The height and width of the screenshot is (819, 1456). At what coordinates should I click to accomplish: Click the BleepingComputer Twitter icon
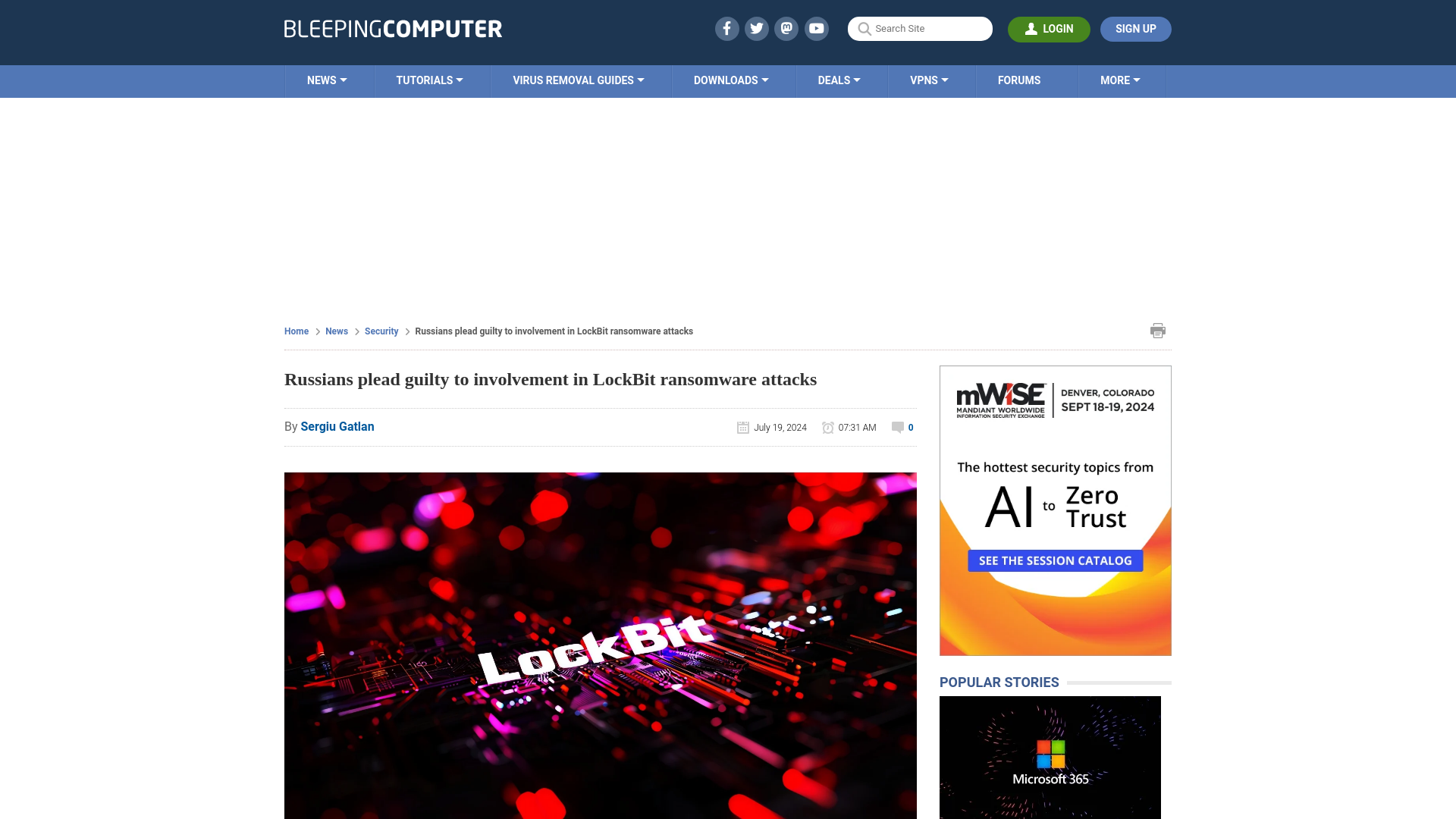click(x=756, y=28)
